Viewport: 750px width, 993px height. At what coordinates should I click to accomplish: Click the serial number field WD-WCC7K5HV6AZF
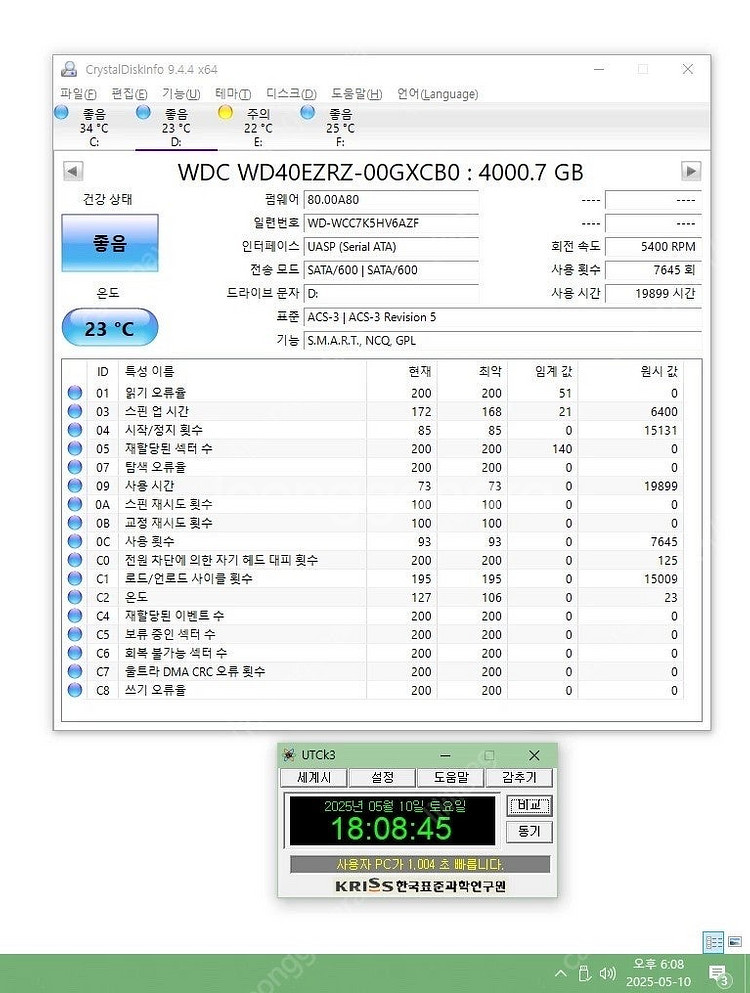tap(391, 223)
